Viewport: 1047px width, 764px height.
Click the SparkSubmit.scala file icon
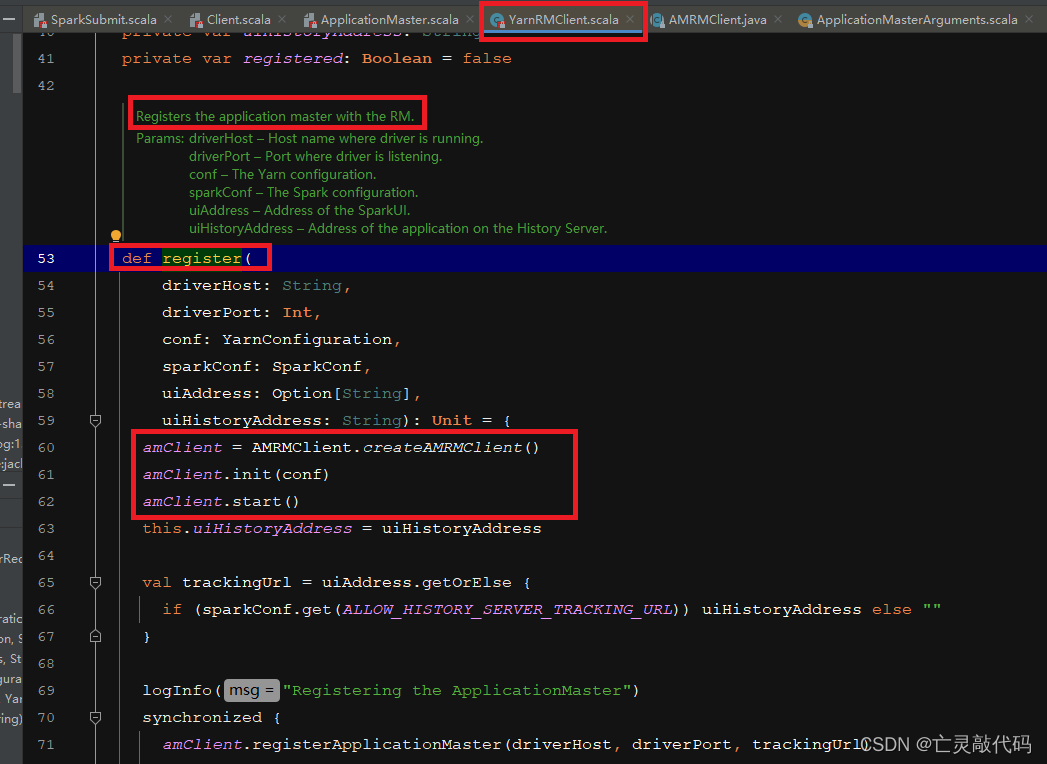tap(40, 20)
